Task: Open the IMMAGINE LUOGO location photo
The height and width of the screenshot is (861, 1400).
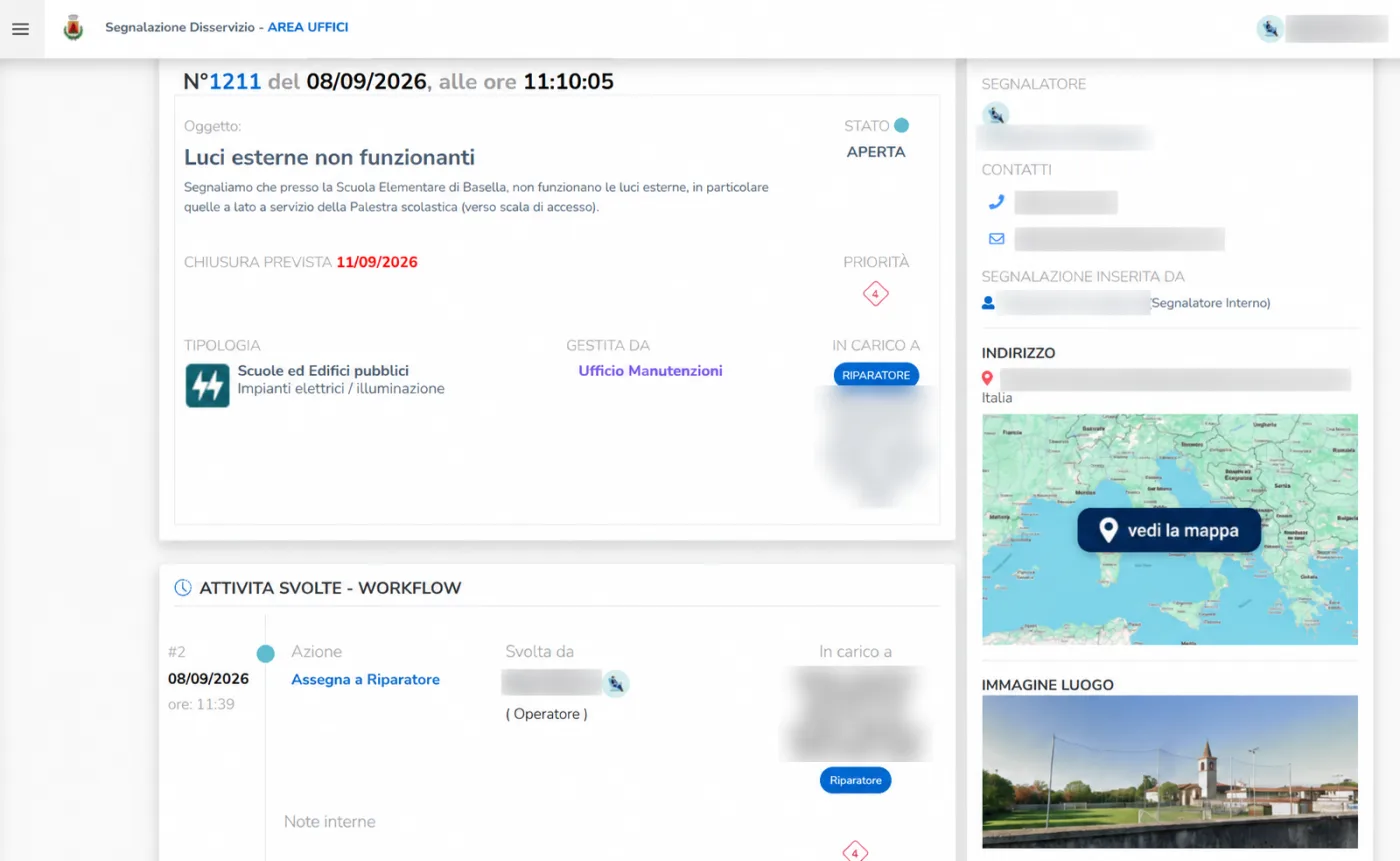Action: [x=1170, y=771]
